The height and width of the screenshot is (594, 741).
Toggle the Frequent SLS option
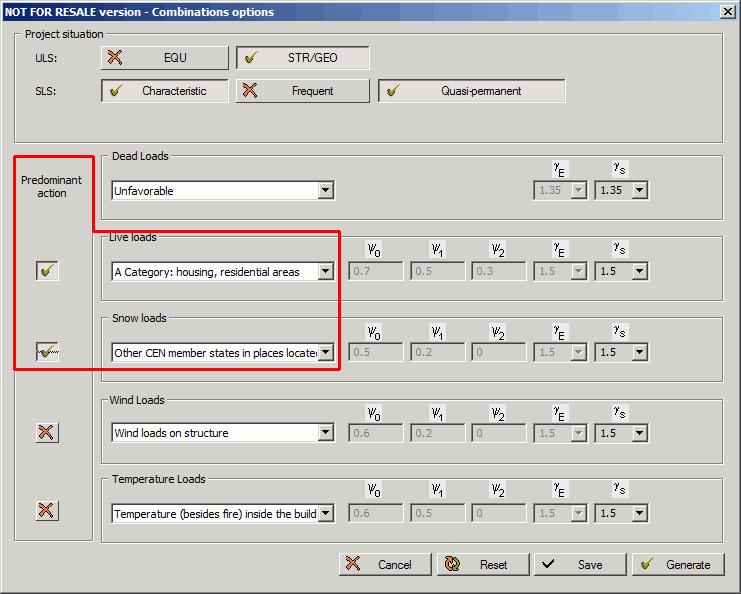pos(302,91)
